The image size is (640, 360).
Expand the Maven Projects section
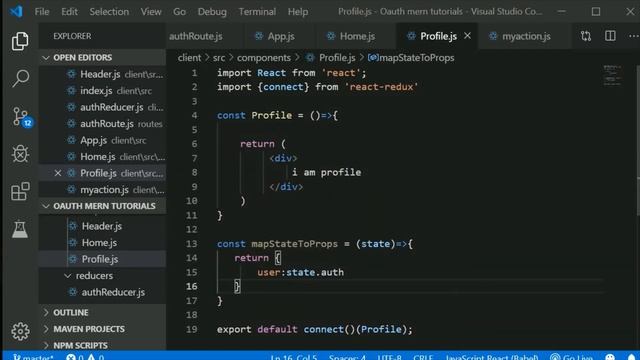click(102, 329)
